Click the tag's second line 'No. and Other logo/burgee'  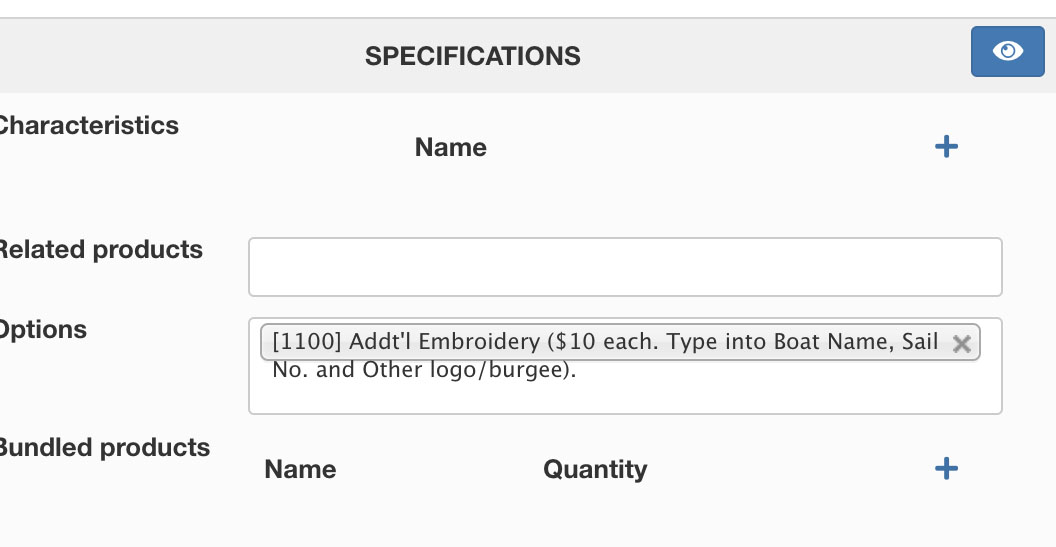pyautogui.click(x=425, y=369)
